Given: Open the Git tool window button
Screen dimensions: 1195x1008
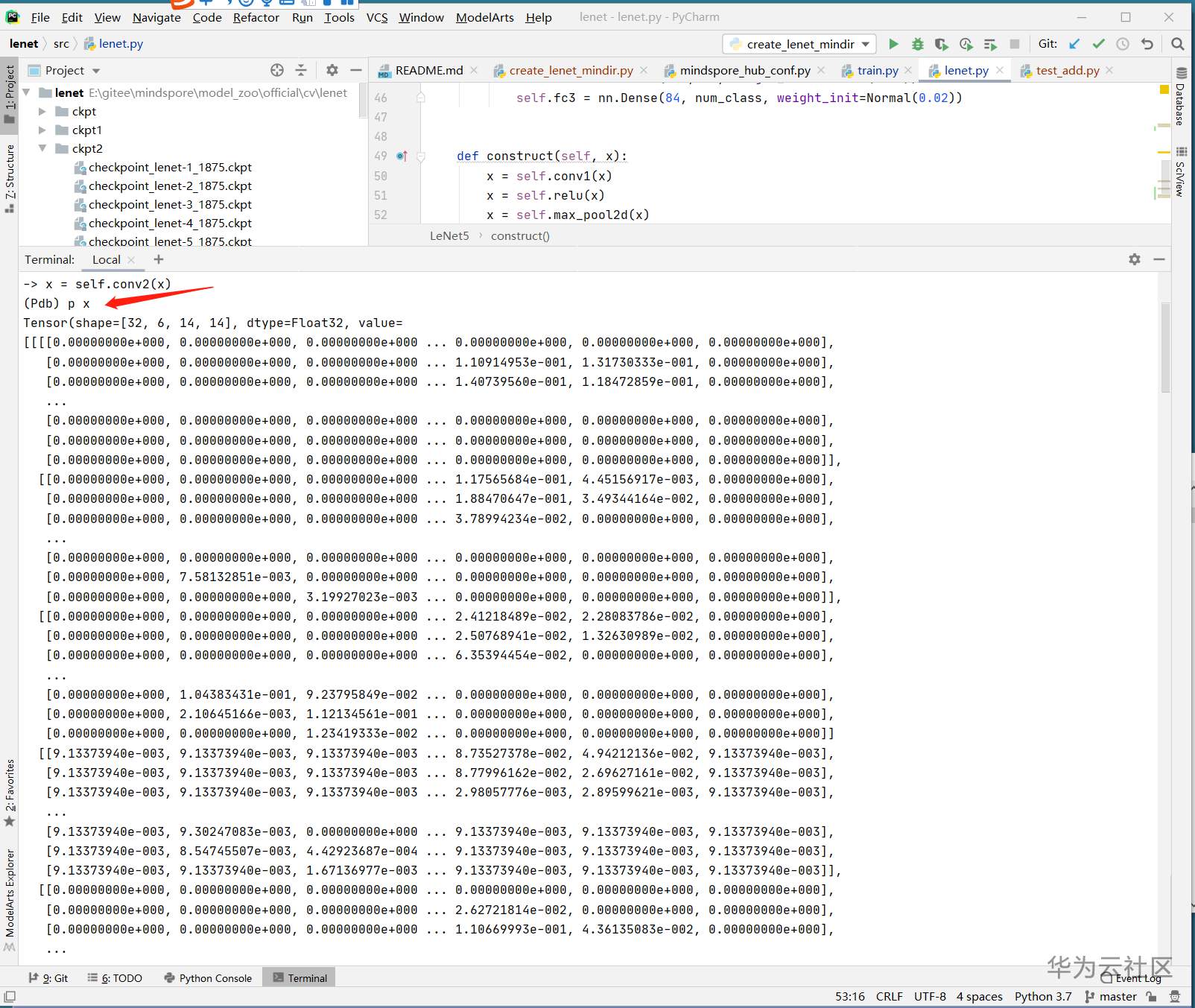Looking at the screenshot, I should tap(48, 978).
